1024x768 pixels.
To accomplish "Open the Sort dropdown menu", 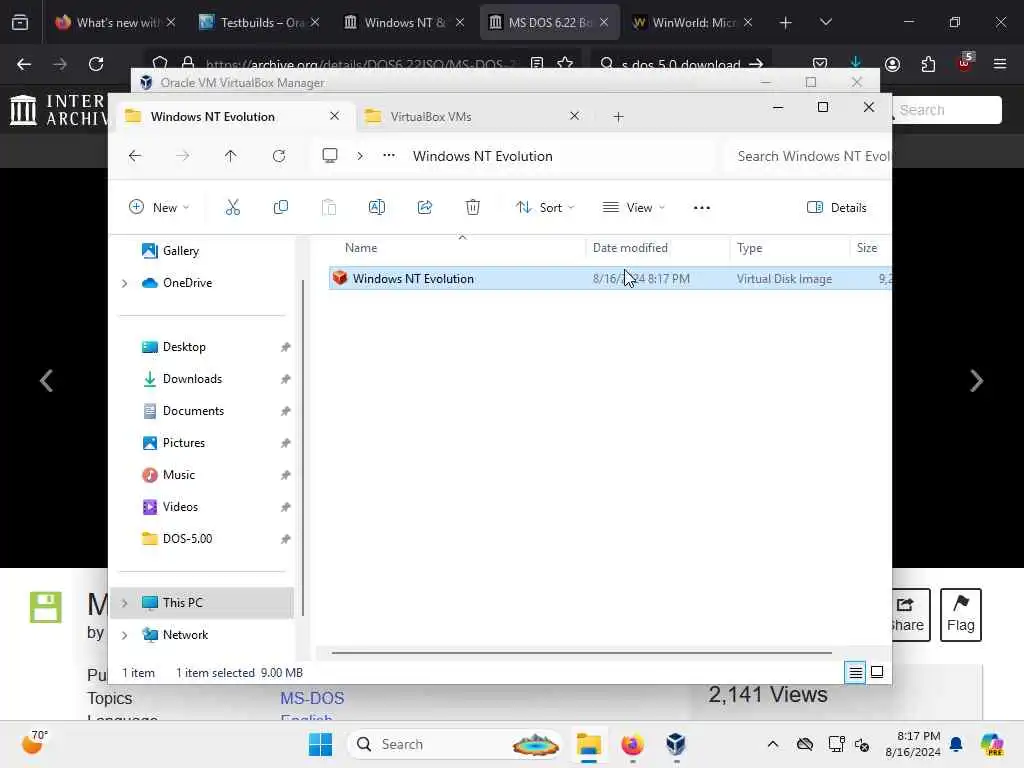I will pos(545,208).
